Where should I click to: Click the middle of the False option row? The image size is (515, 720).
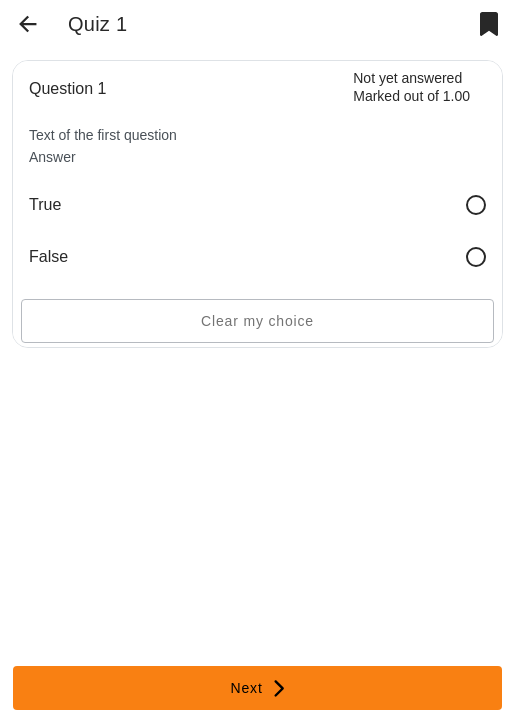(258, 257)
